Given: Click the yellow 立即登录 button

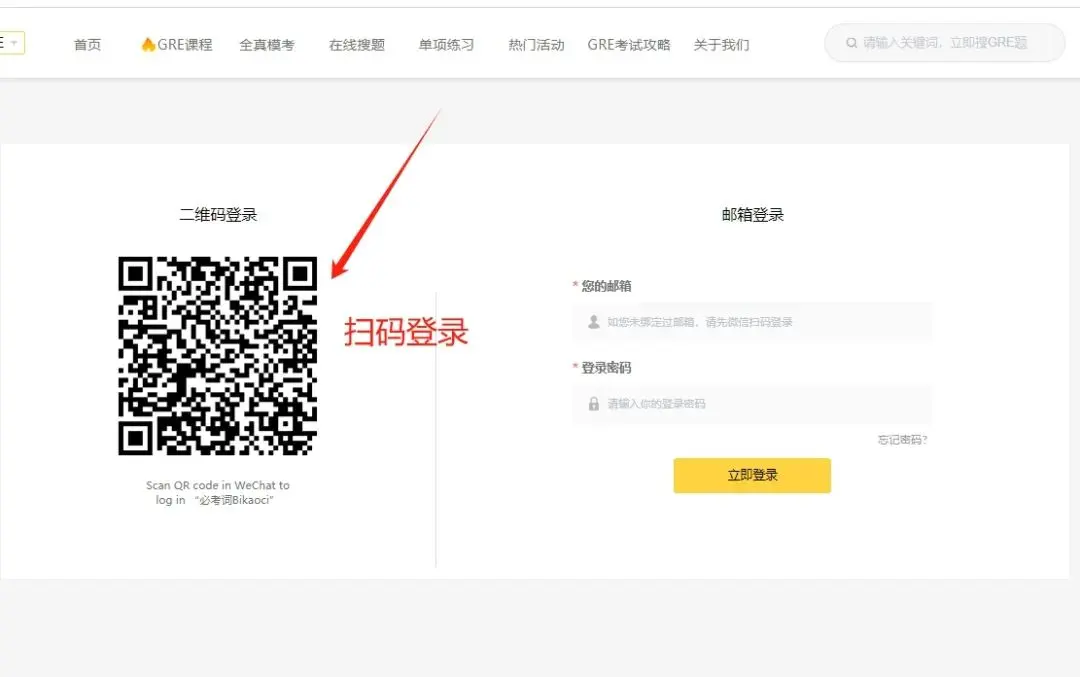Looking at the screenshot, I should coord(752,475).
